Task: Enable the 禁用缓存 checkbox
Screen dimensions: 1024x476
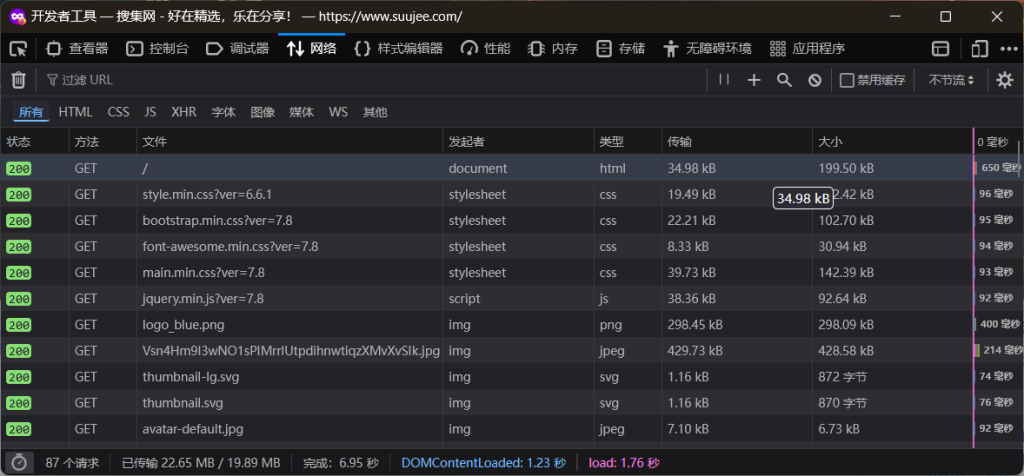Action: [847, 80]
